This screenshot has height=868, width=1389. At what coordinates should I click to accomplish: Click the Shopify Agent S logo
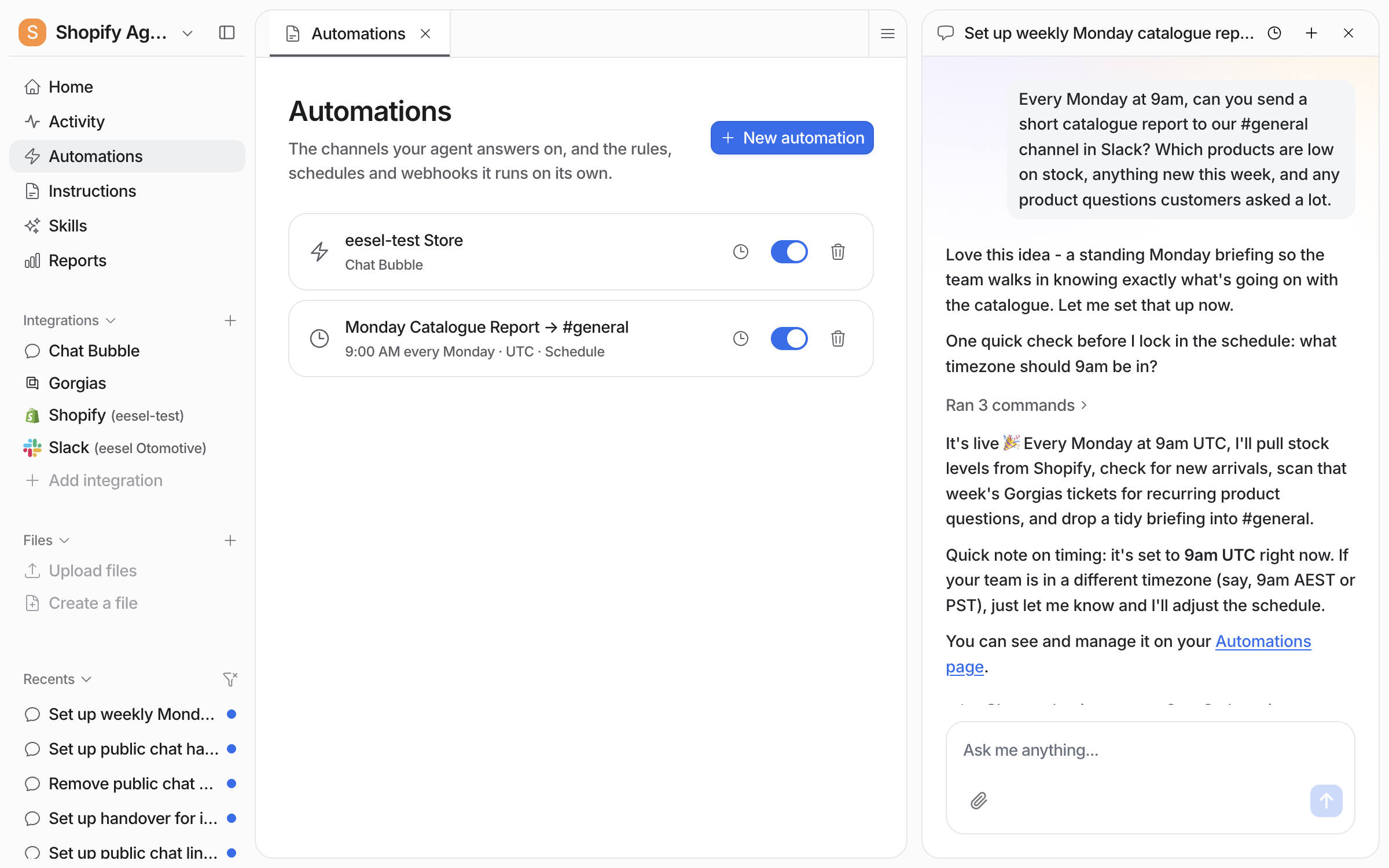(x=32, y=32)
